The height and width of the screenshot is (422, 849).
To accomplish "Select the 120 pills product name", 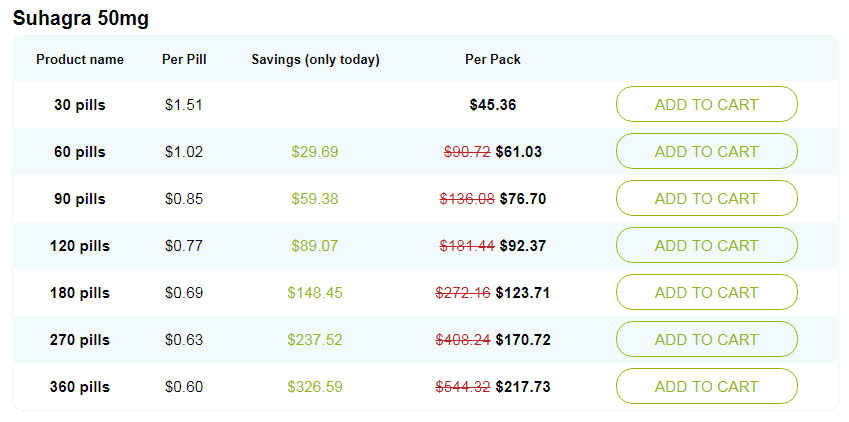I will 80,246.
